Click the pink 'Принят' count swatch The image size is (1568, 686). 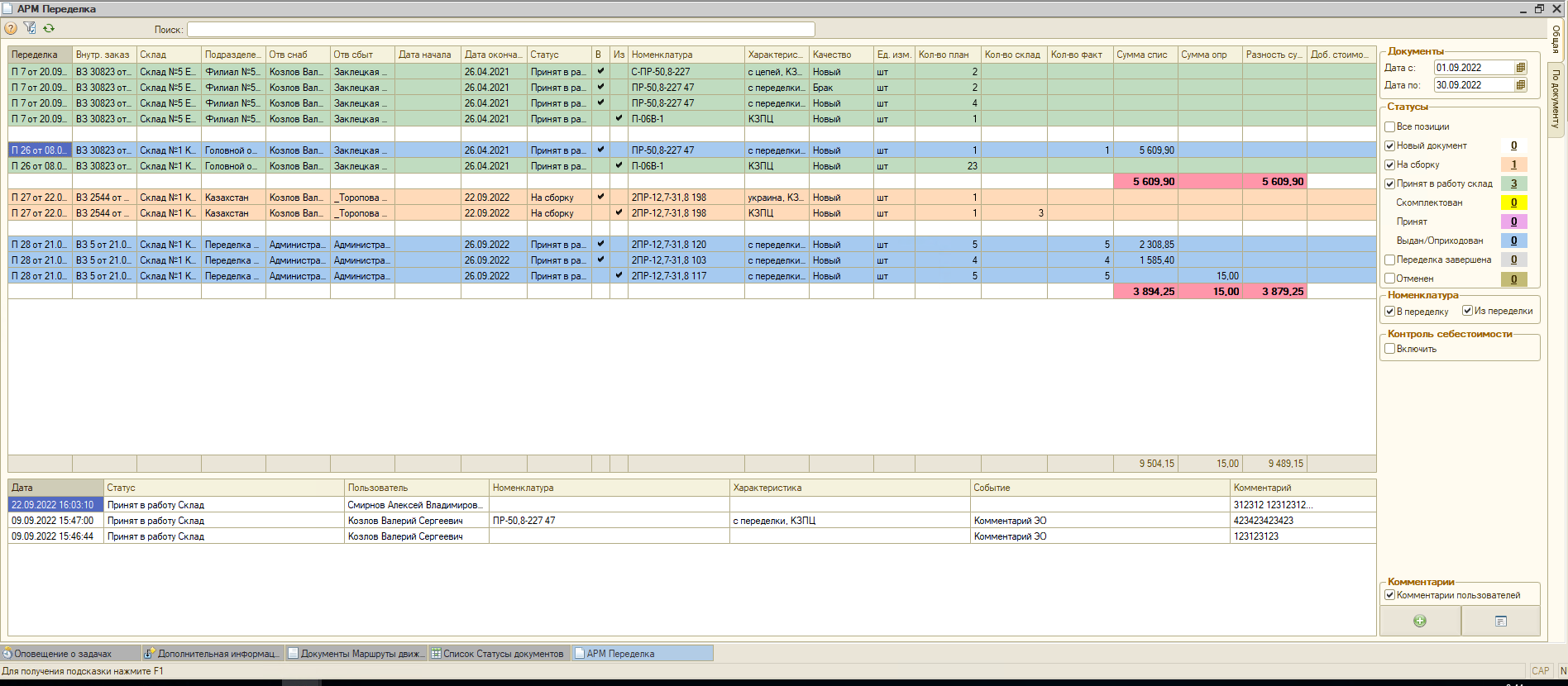[x=1514, y=222]
